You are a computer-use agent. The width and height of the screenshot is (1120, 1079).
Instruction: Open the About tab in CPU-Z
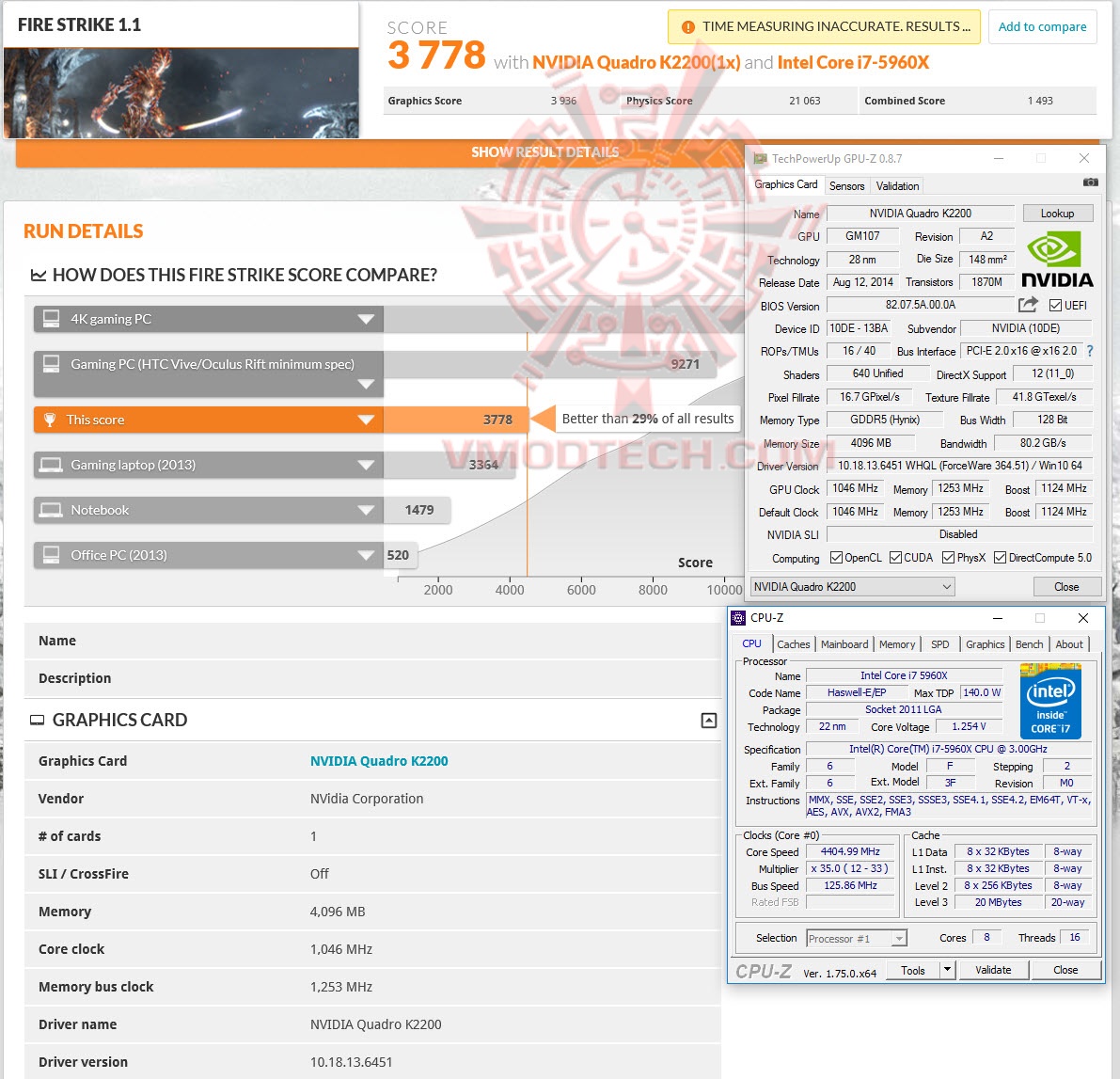(1069, 643)
